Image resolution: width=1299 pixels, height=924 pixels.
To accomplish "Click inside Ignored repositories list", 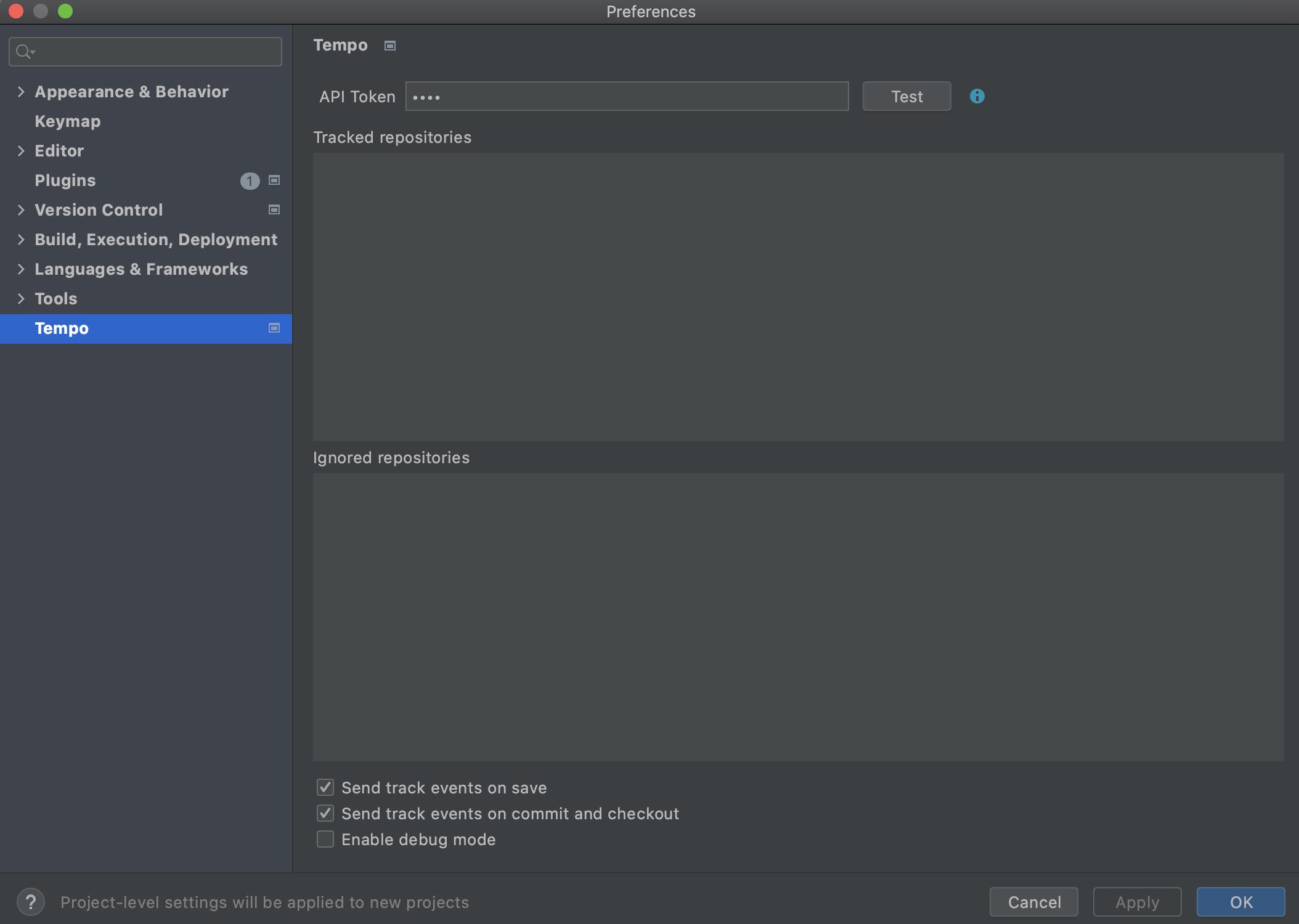I will (x=798, y=617).
